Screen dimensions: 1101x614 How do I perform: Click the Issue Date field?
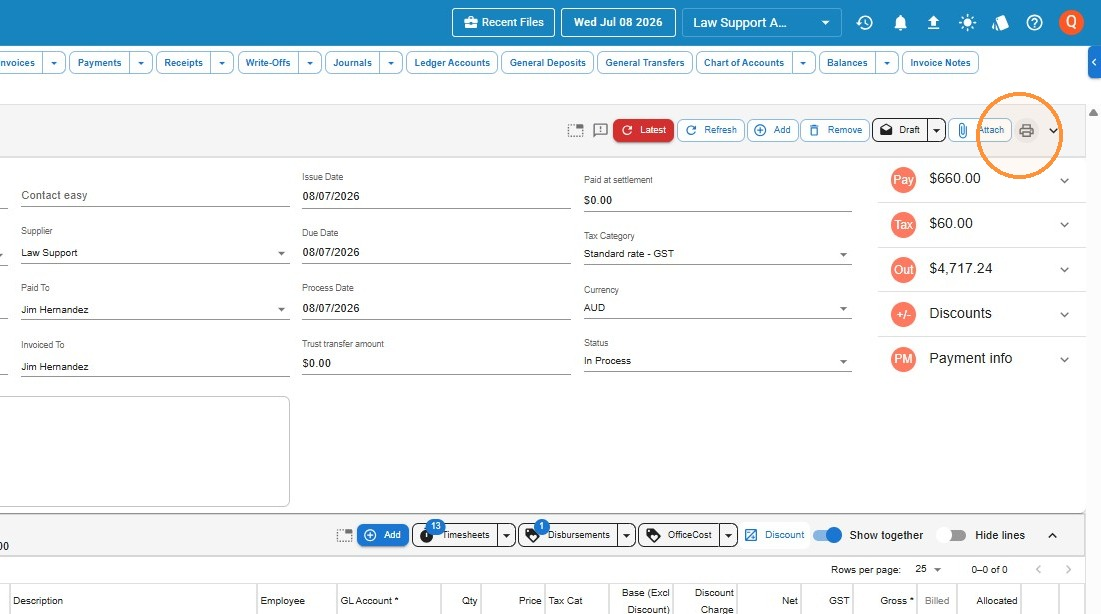tap(436, 197)
